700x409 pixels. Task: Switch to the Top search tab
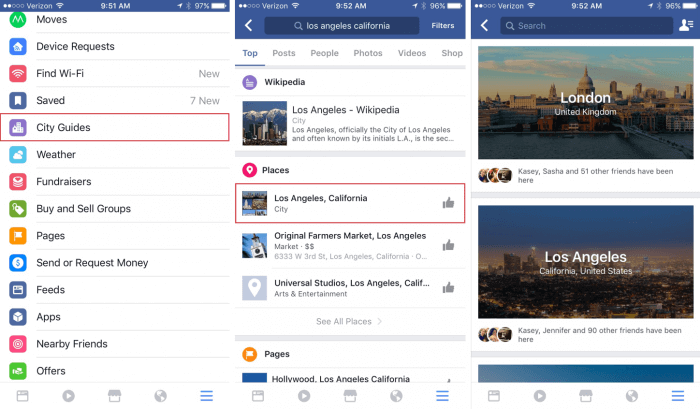point(250,53)
